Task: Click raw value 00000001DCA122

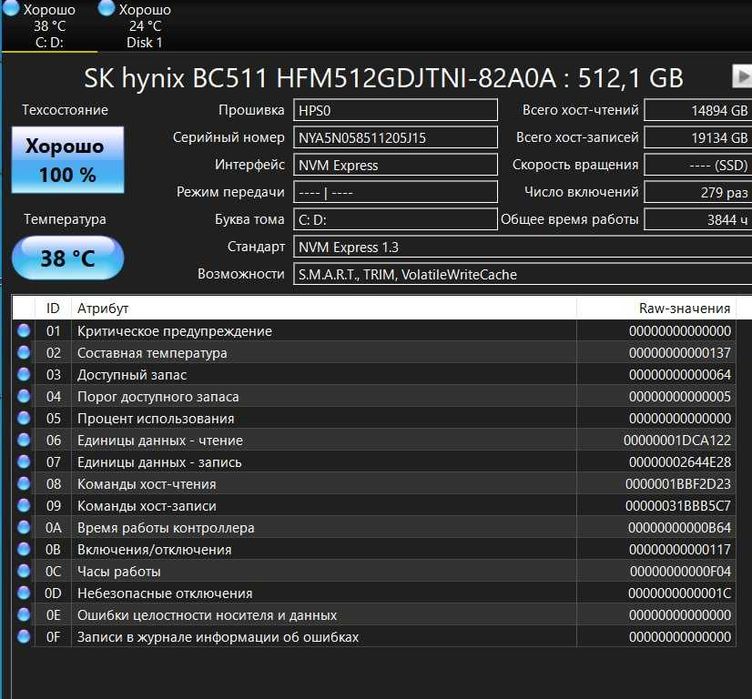Action: coord(677,440)
